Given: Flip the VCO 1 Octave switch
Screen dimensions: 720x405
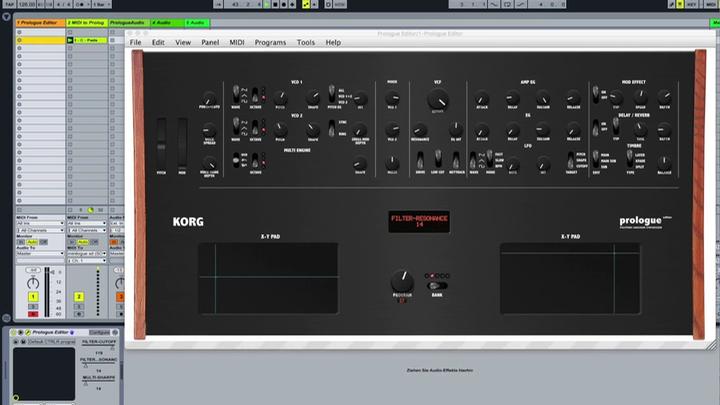Looking at the screenshot, I should [x=255, y=95].
